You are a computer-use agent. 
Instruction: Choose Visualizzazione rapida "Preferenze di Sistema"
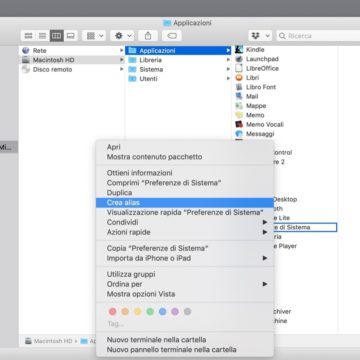tap(185, 212)
